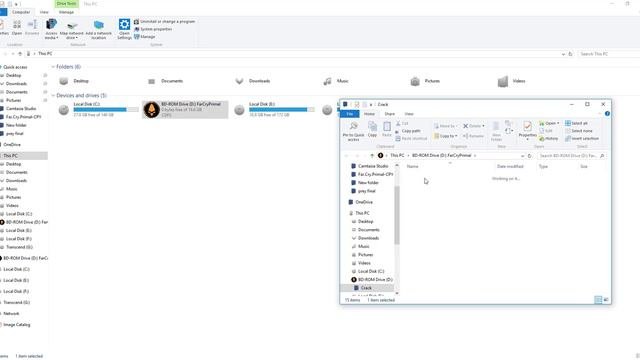Open Settings via the gear icon

(x=124, y=24)
